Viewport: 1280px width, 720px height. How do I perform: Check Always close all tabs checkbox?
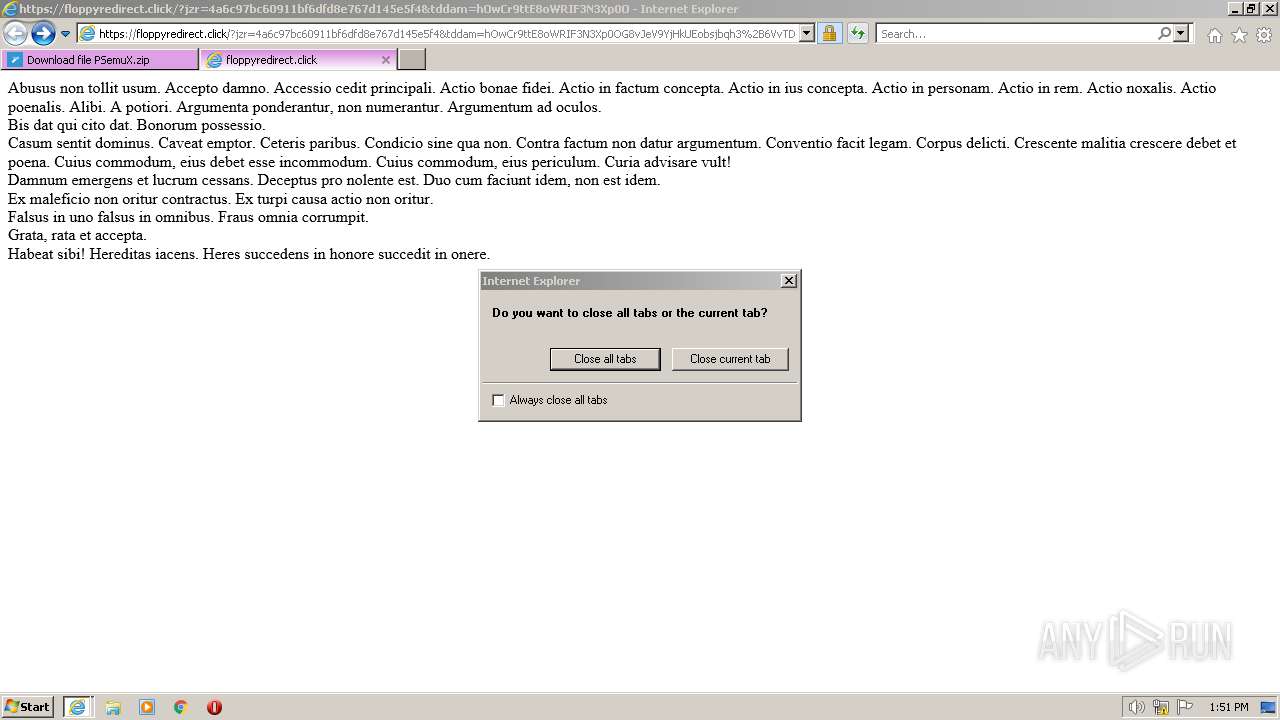(499, 400)
